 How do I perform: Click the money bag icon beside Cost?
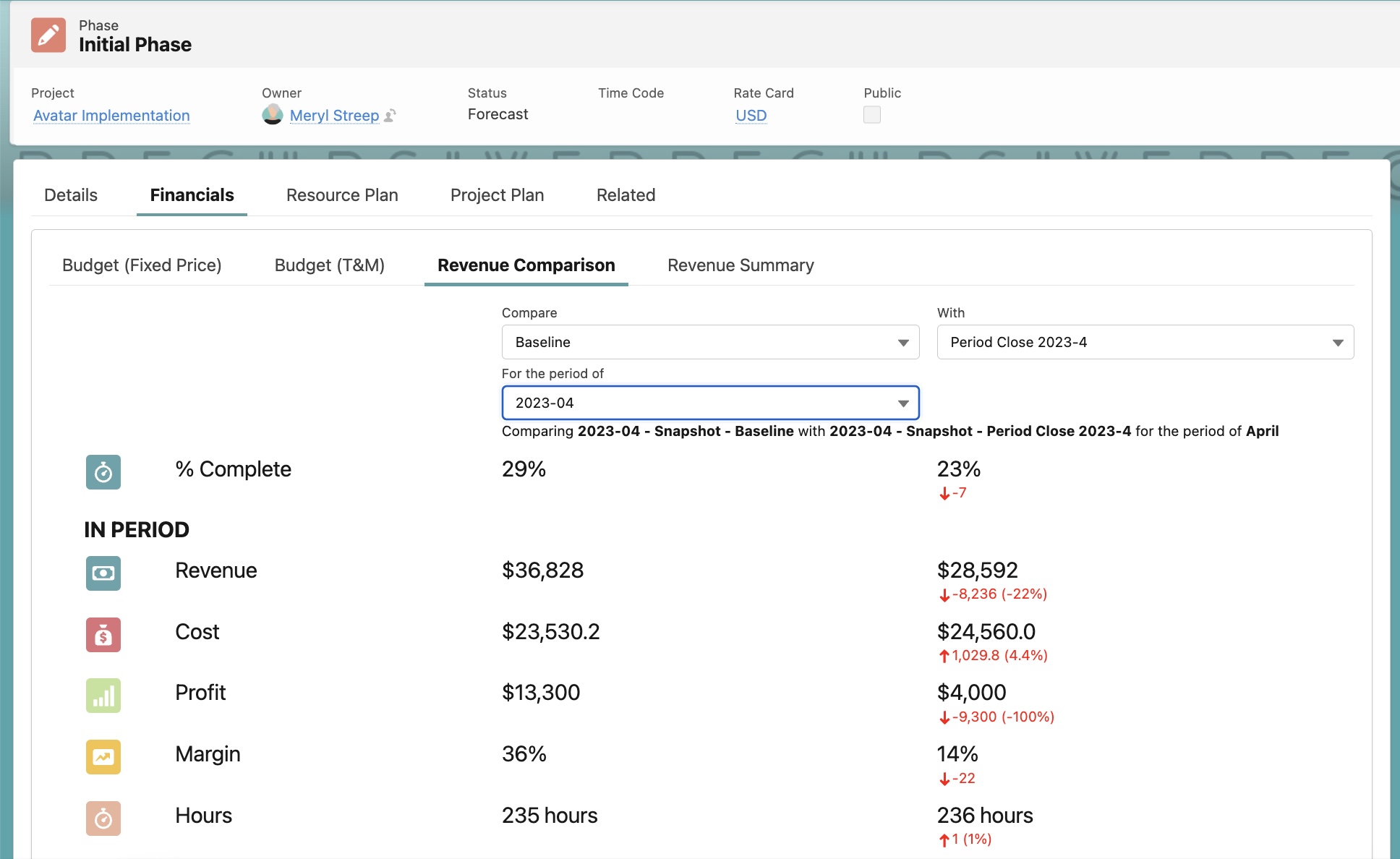[103, 635]
